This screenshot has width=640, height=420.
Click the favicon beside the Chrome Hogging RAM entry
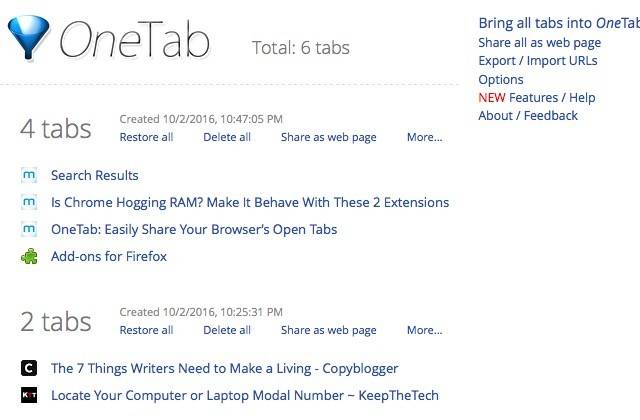tap(29, 203)
